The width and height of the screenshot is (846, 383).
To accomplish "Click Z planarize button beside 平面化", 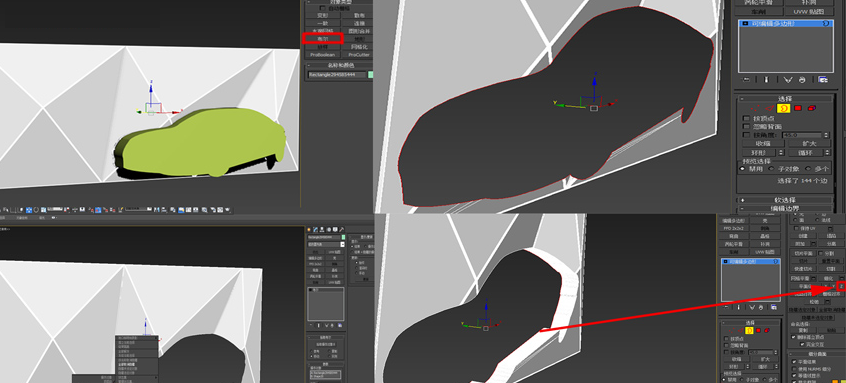I will tap(841, 286).
